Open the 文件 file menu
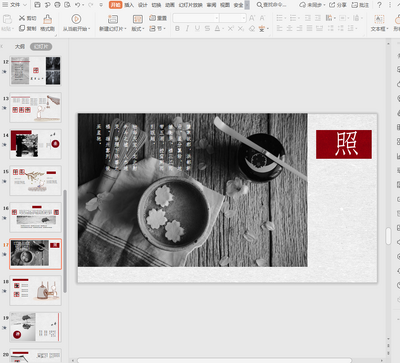Image resolution: width=400 pixels, height=363 pixels. (15, 5)
